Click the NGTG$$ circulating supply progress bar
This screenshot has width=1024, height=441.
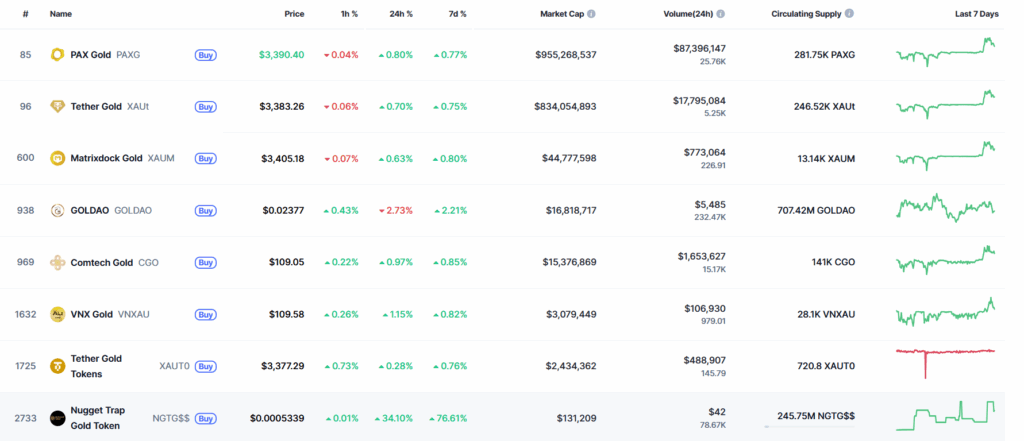click(x=810, y=427)
